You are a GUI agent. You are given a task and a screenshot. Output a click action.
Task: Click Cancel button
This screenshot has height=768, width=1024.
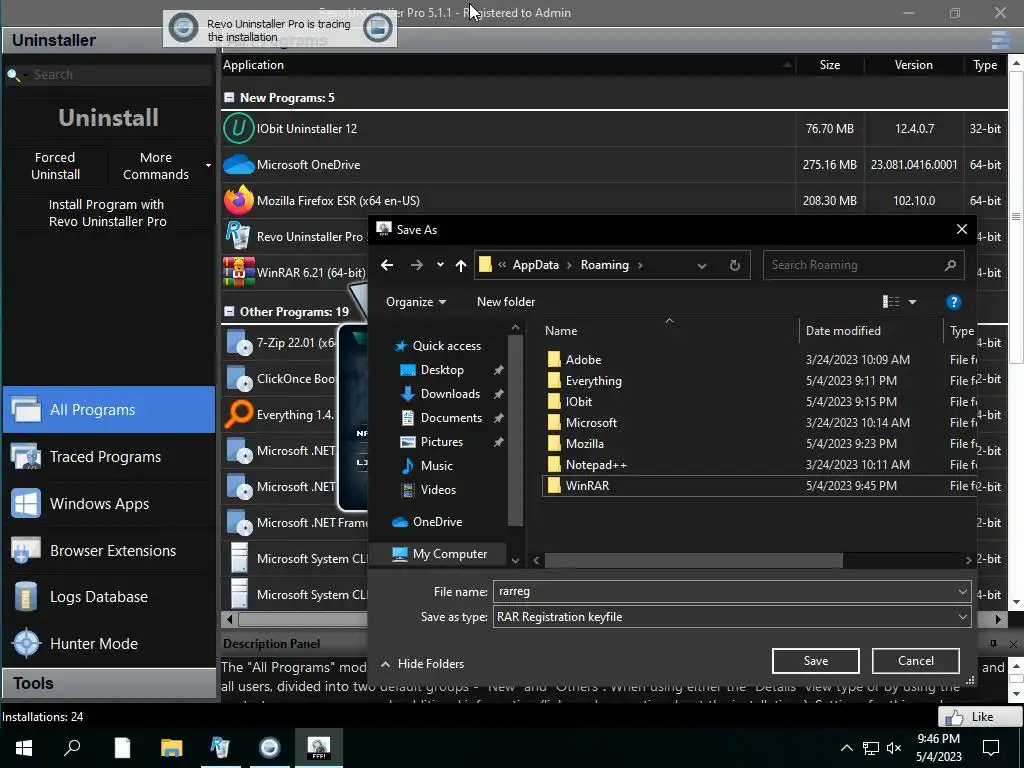click(x=916, y=661)
